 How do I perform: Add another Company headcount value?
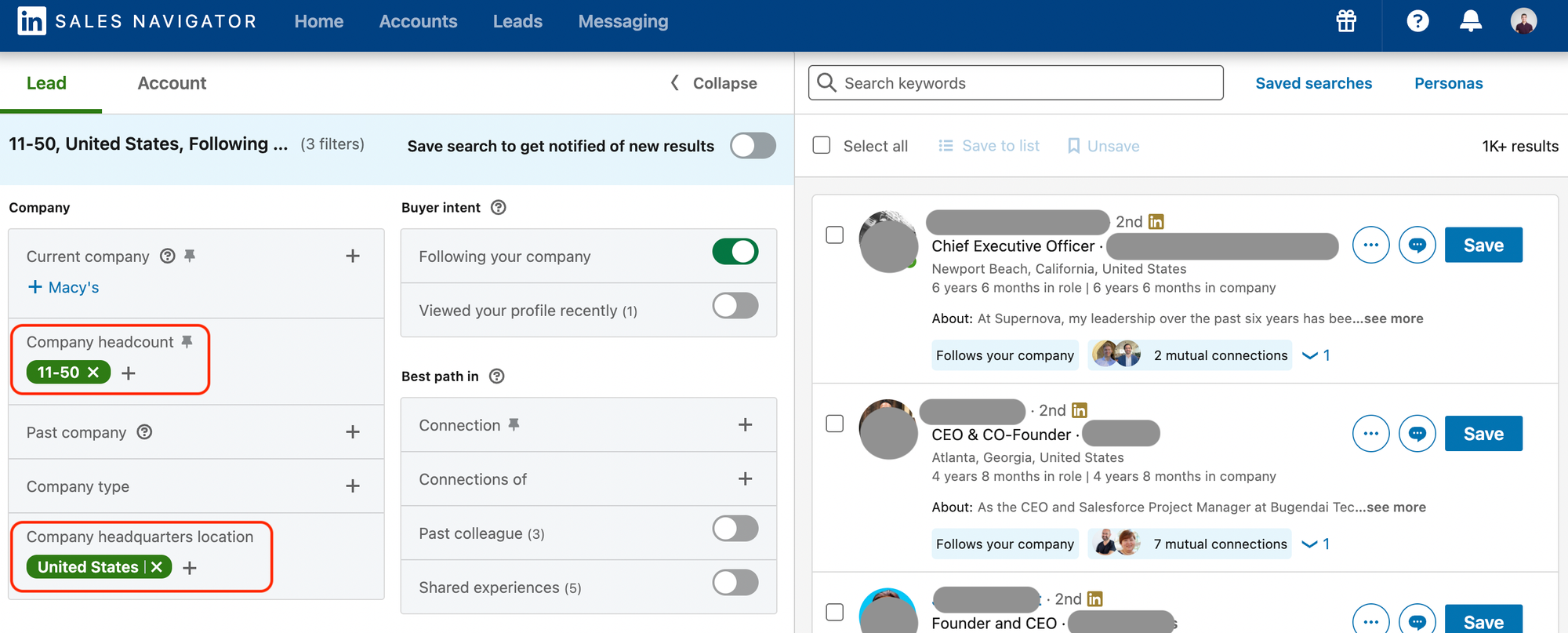click(129, 373)
